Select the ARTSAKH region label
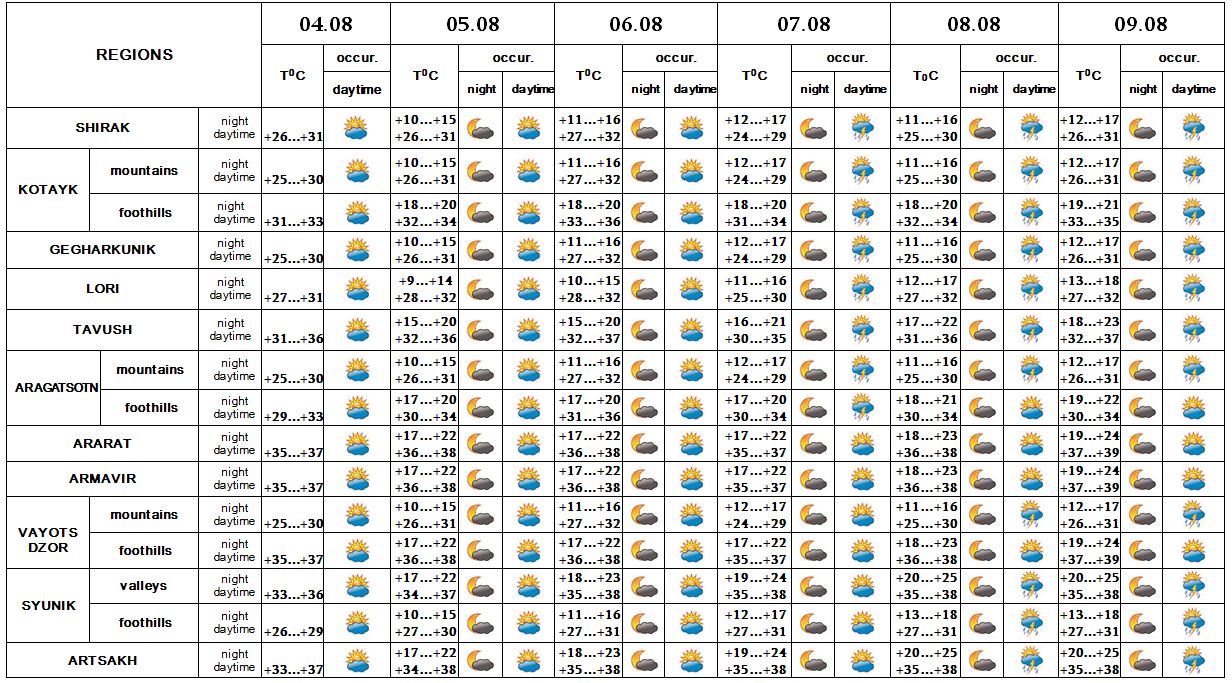This screenshot has width=1232, height=683. 103,661
